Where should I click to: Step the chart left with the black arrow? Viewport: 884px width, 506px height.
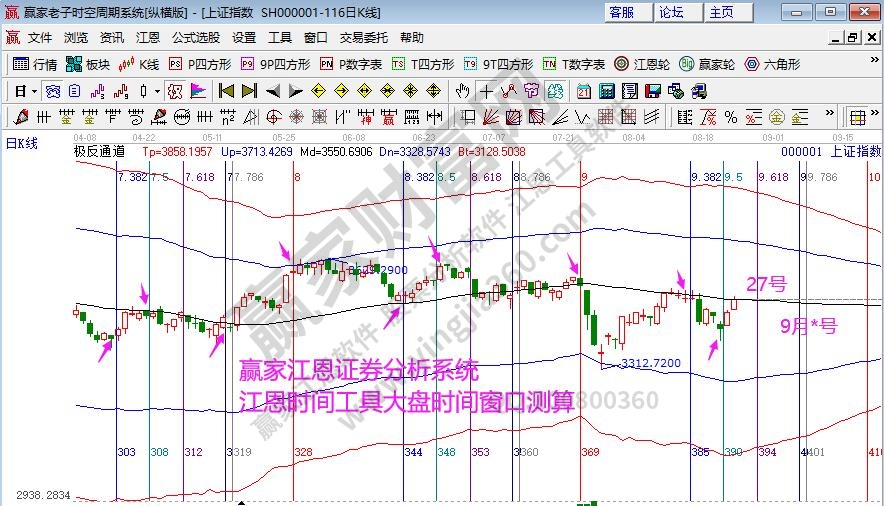[273, 91]
